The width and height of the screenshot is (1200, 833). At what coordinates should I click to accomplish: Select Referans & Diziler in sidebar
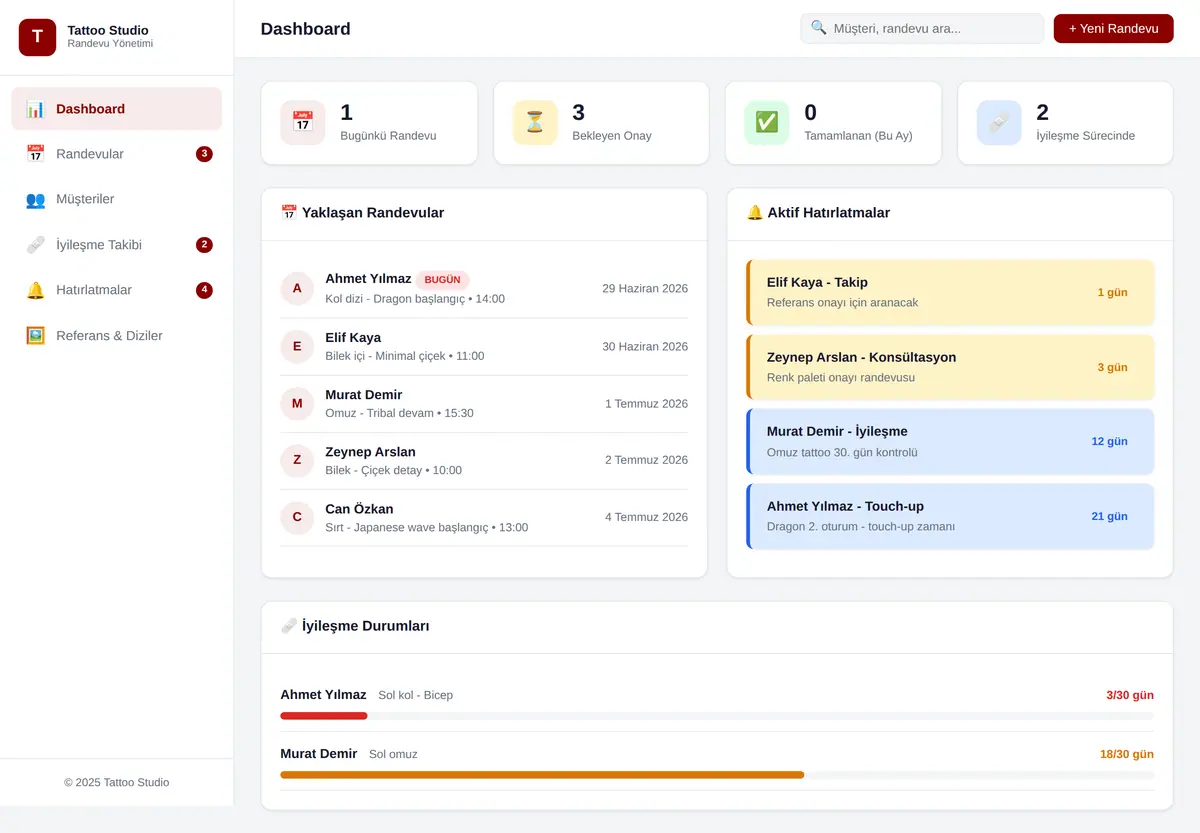(117, 336)
